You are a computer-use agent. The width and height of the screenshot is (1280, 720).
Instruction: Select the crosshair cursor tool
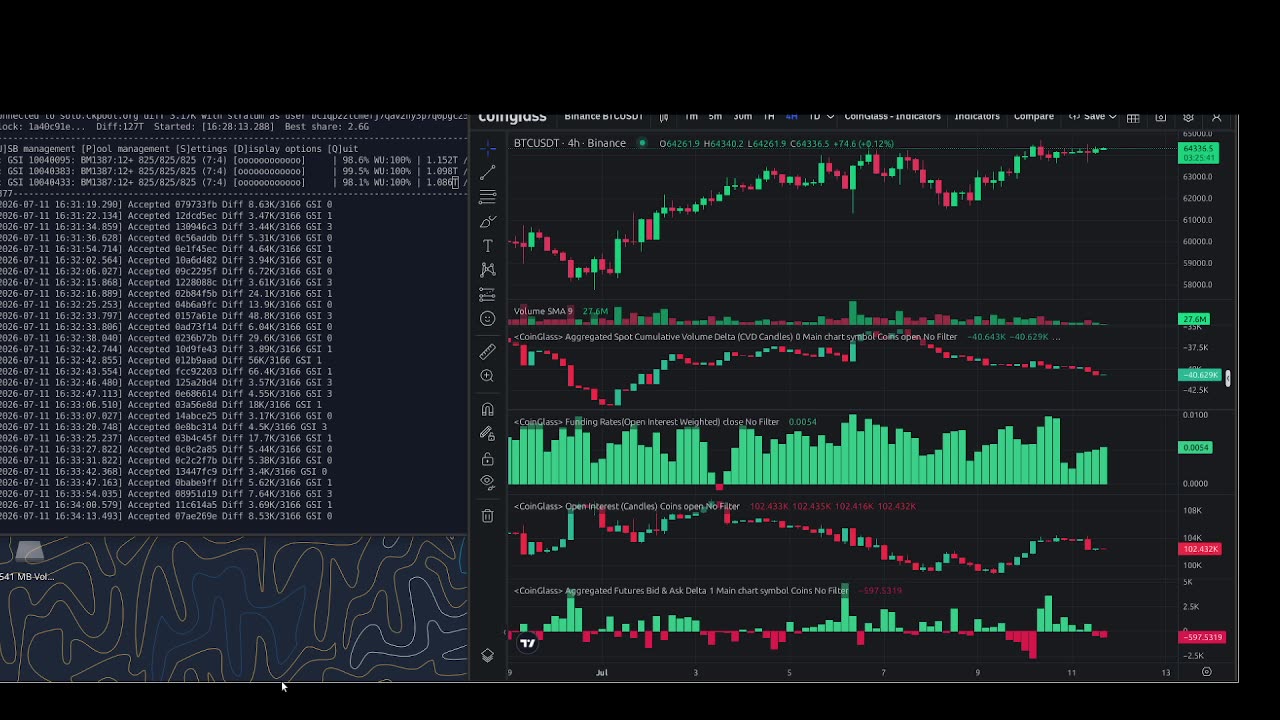click(x=487, y=149)
